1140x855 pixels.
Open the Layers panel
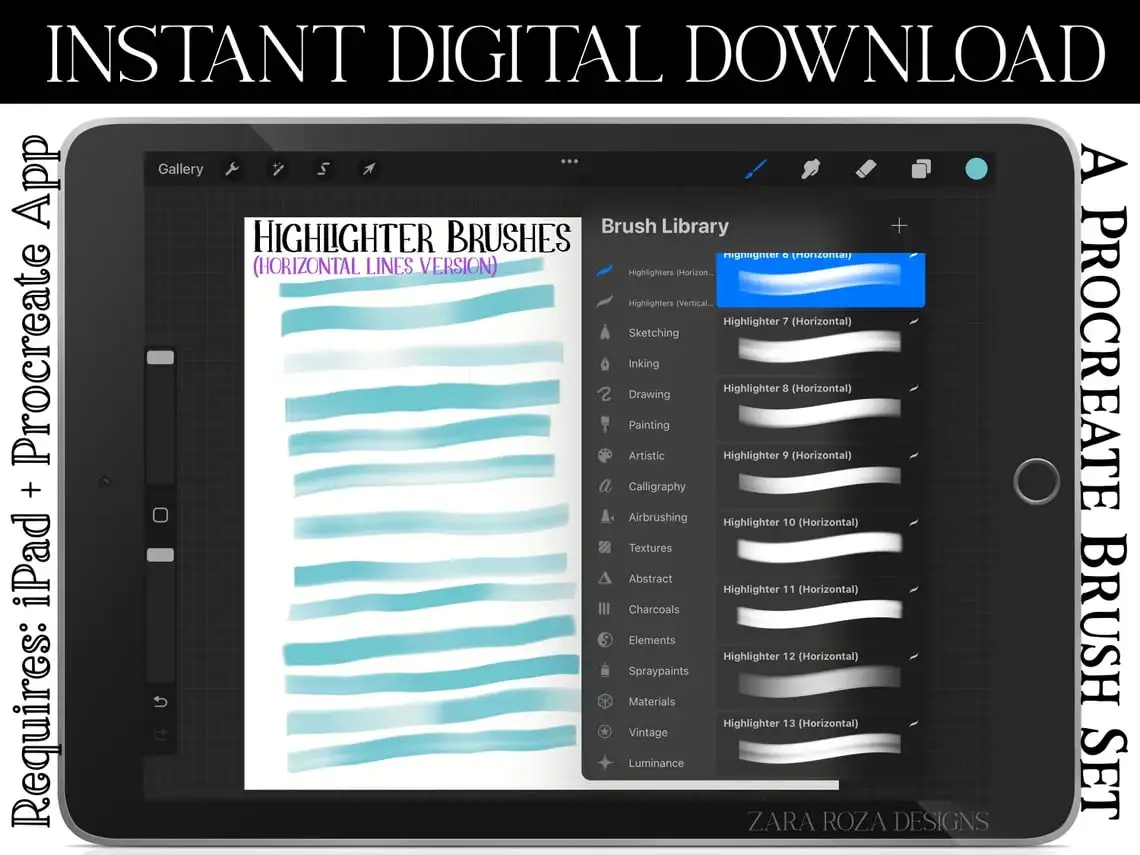920,168
